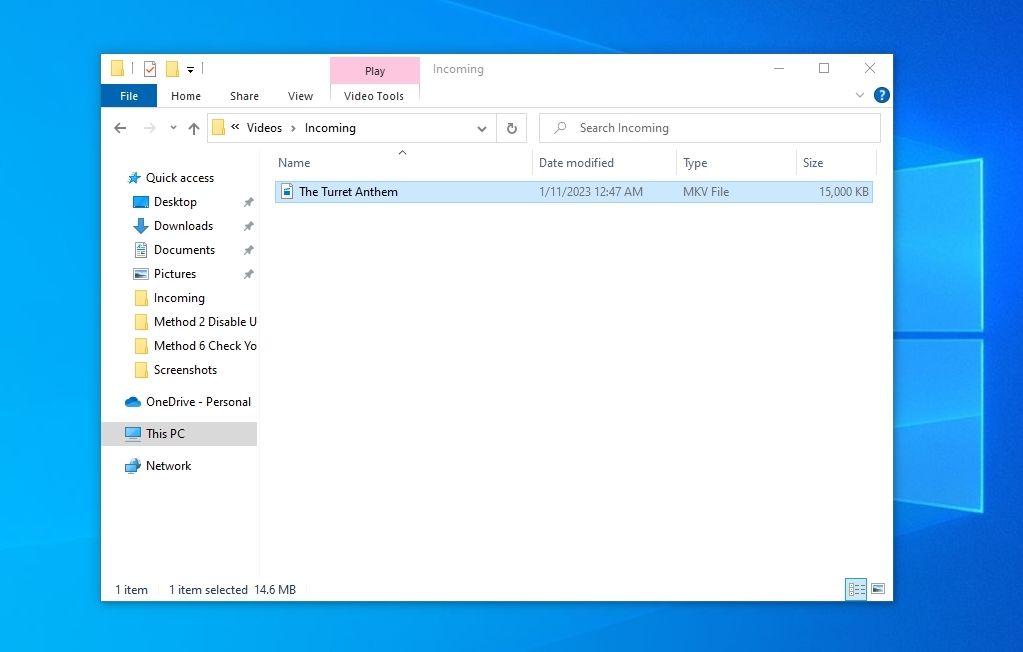
Task: Switch to large thumbnails view via status bar icon
Action: [878, 590]
